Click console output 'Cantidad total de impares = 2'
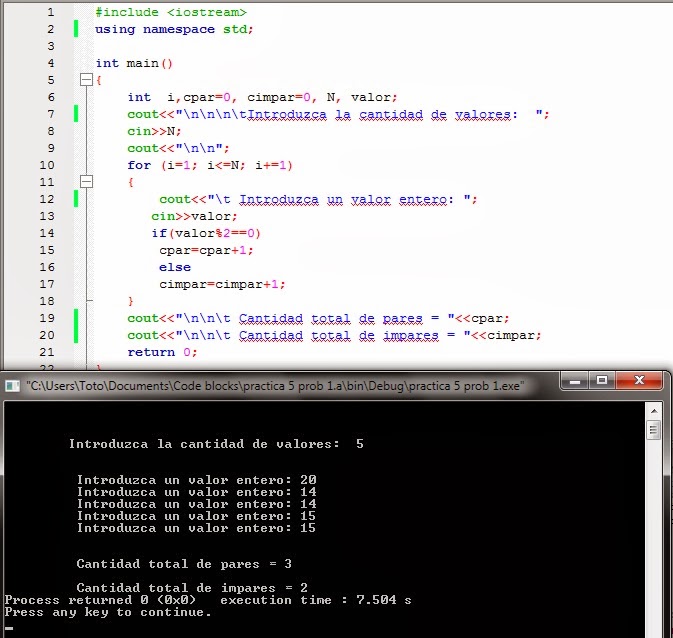Image resolution: width=673 pixels, height=638 pixels. 192,587
